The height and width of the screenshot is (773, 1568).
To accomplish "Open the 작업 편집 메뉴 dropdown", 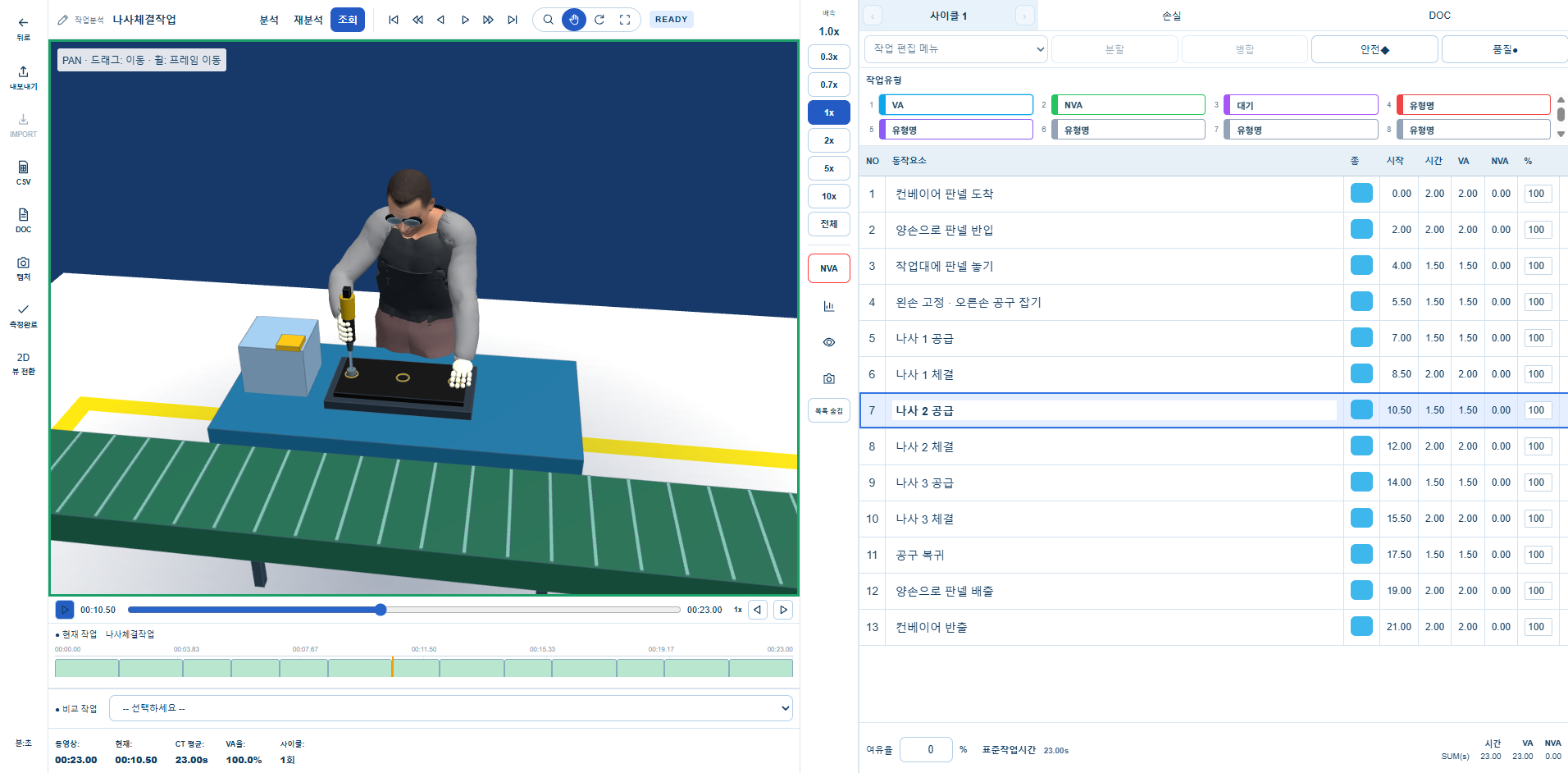I will [x=956, y=49].
